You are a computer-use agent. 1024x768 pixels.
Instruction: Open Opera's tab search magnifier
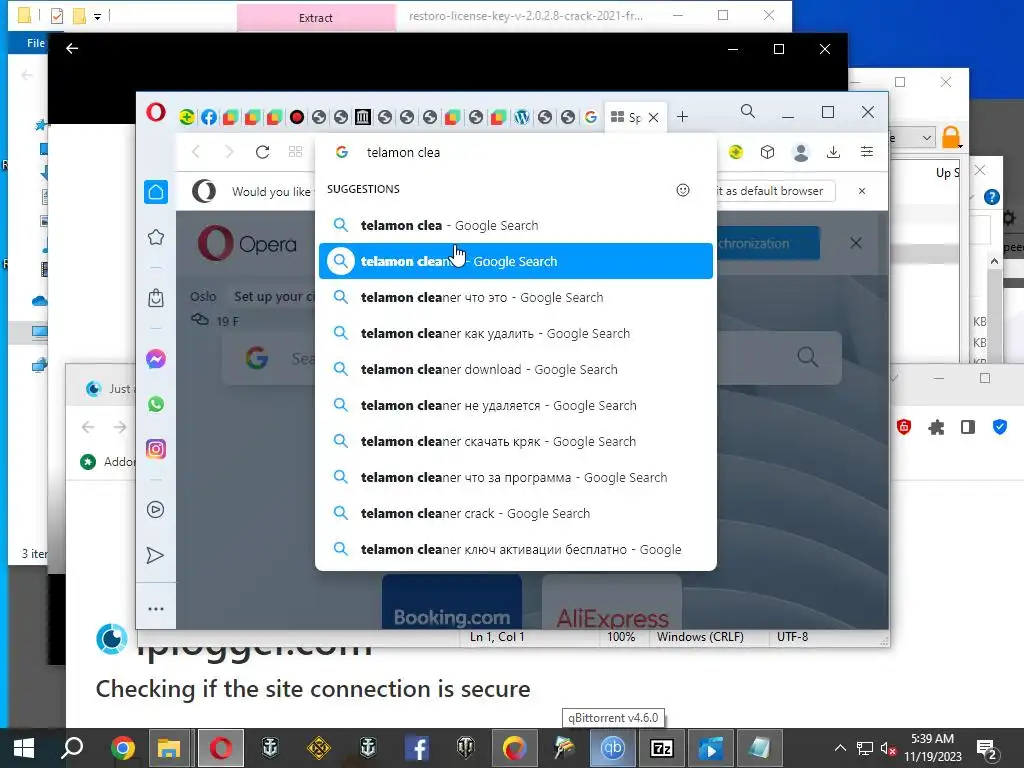(x=748, y=112)
